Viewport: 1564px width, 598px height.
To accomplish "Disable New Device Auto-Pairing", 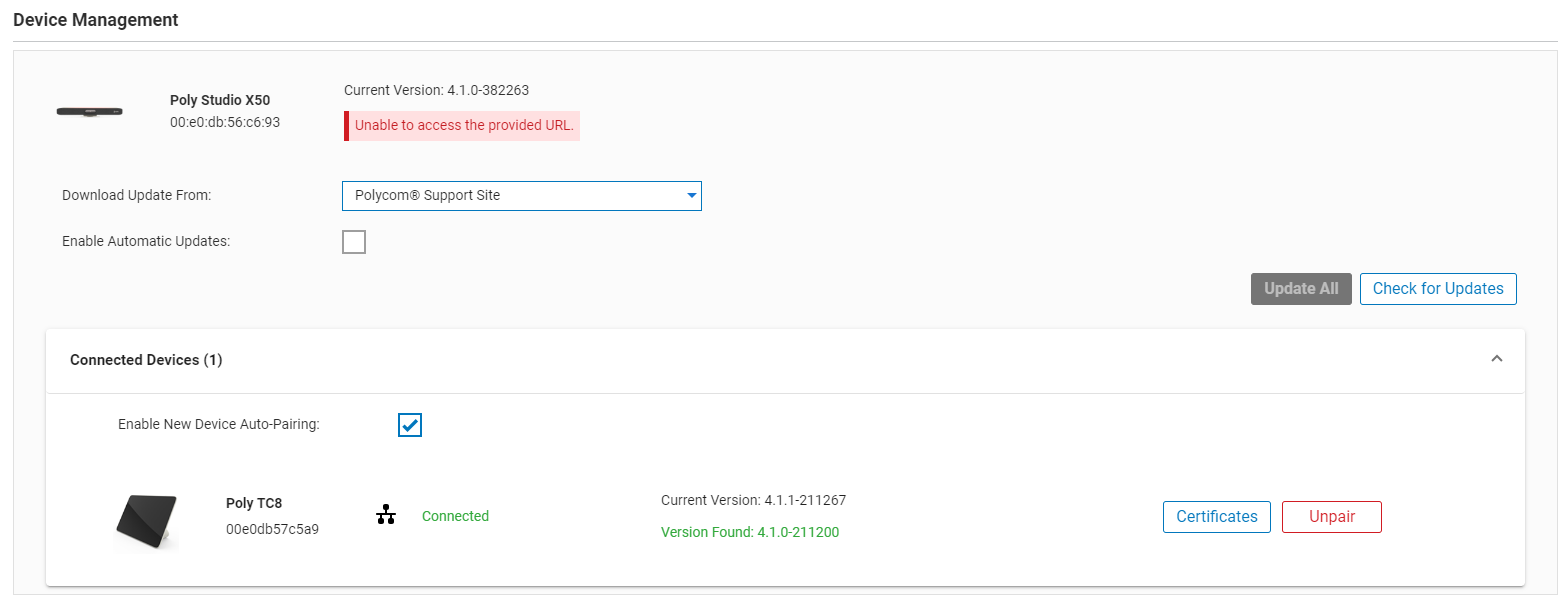I will click(x=409, y=424).
